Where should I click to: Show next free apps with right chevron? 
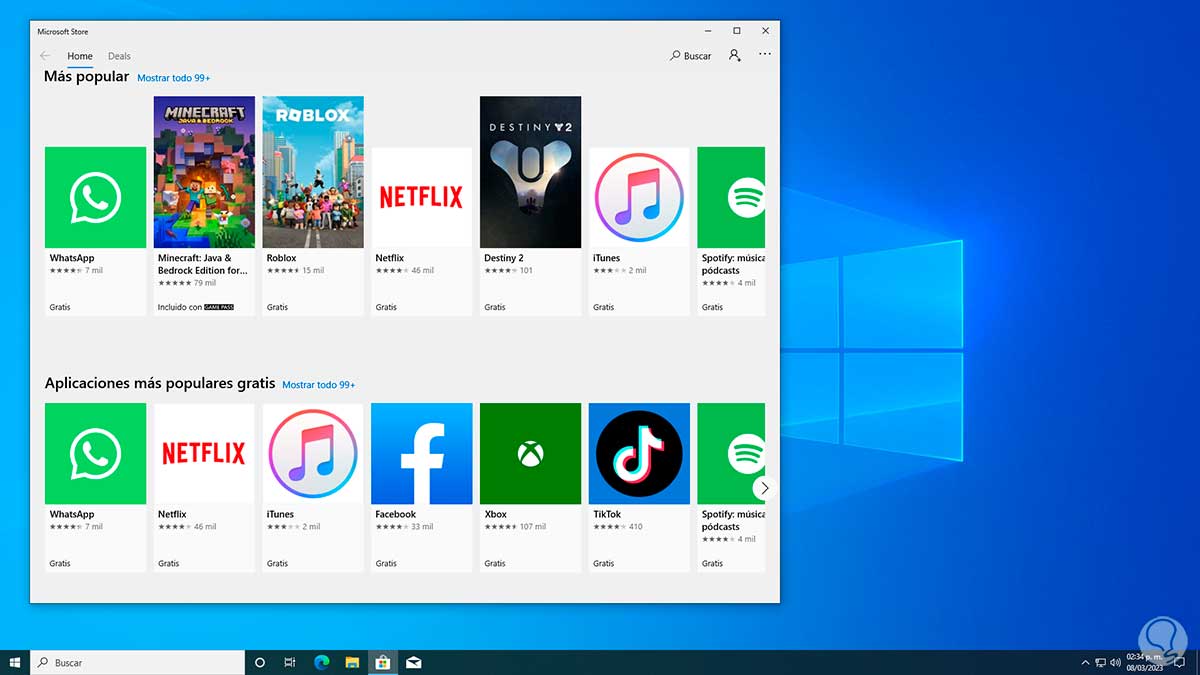tap(765, 488)
